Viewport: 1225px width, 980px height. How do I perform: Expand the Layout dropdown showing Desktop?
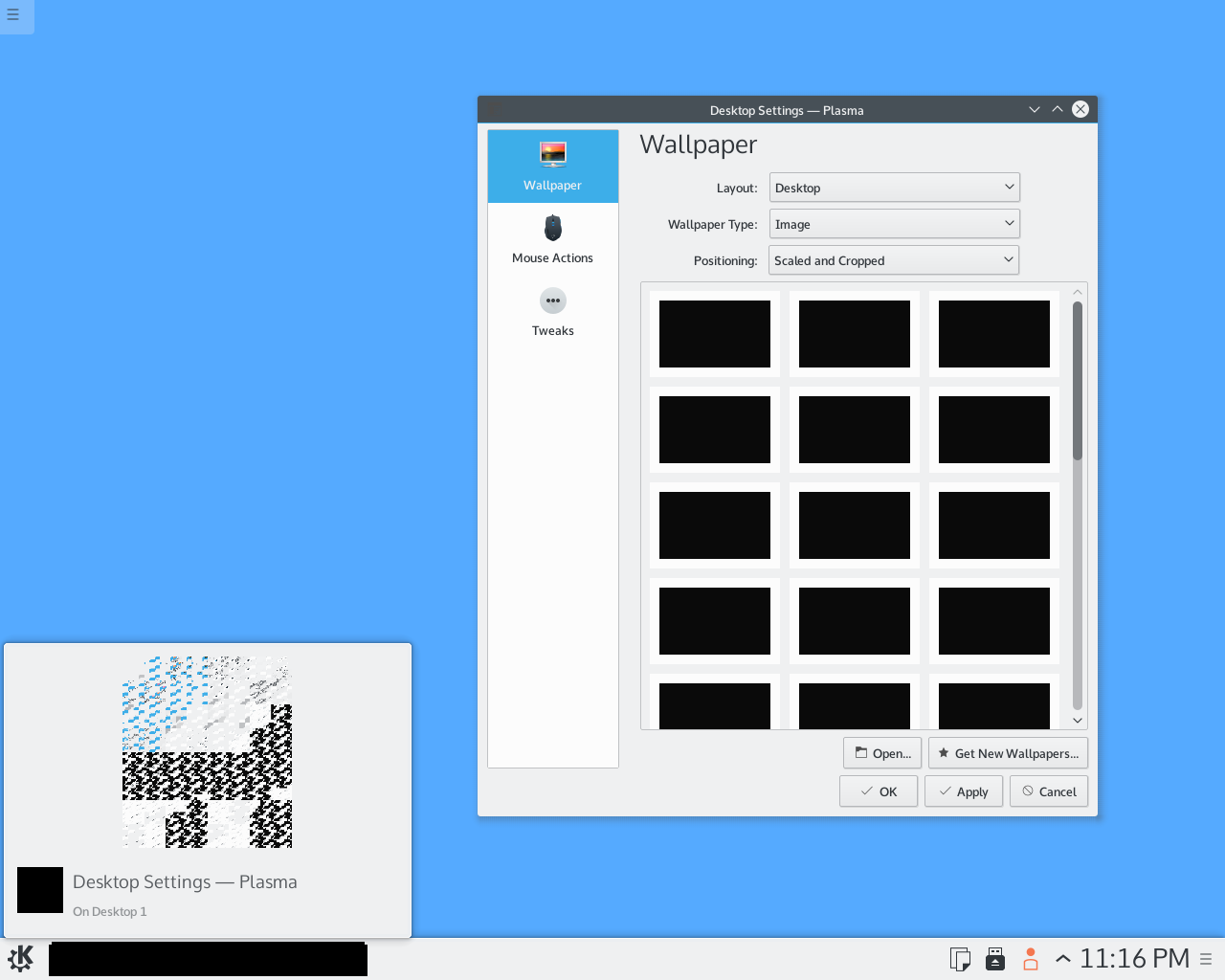click(894, 188)
